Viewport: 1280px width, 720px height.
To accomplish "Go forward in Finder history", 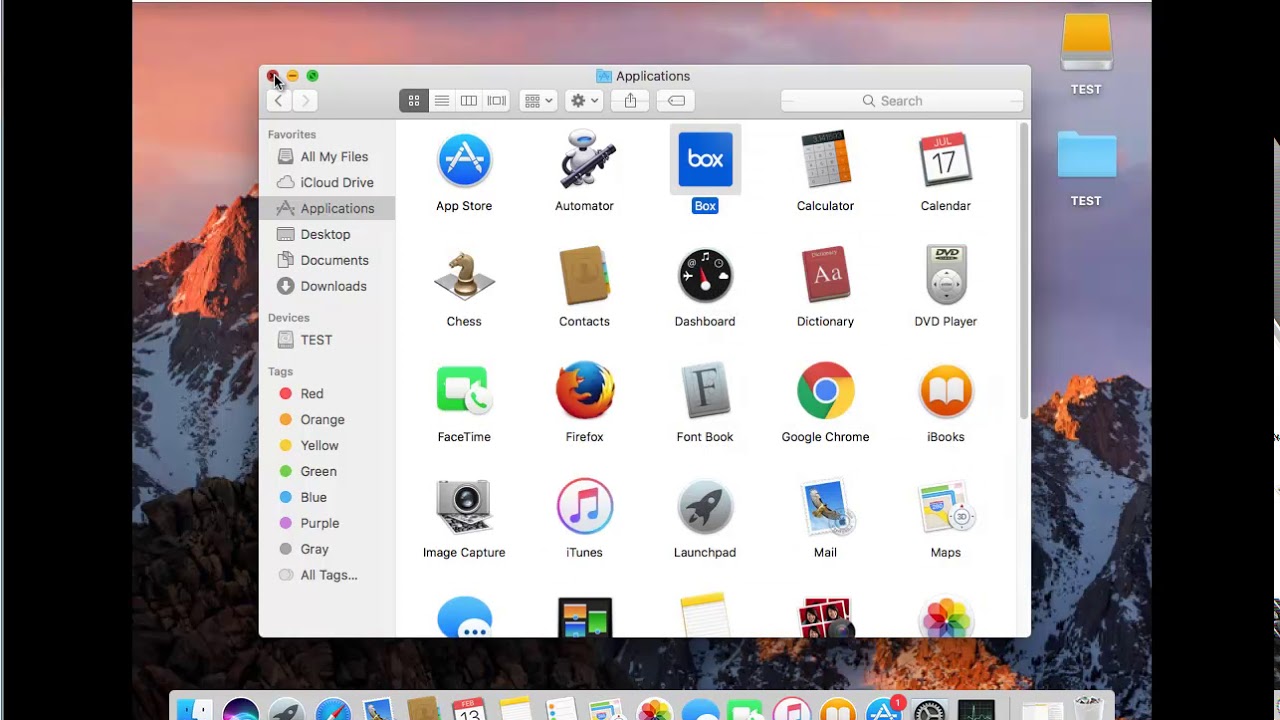I will (305, 101).
